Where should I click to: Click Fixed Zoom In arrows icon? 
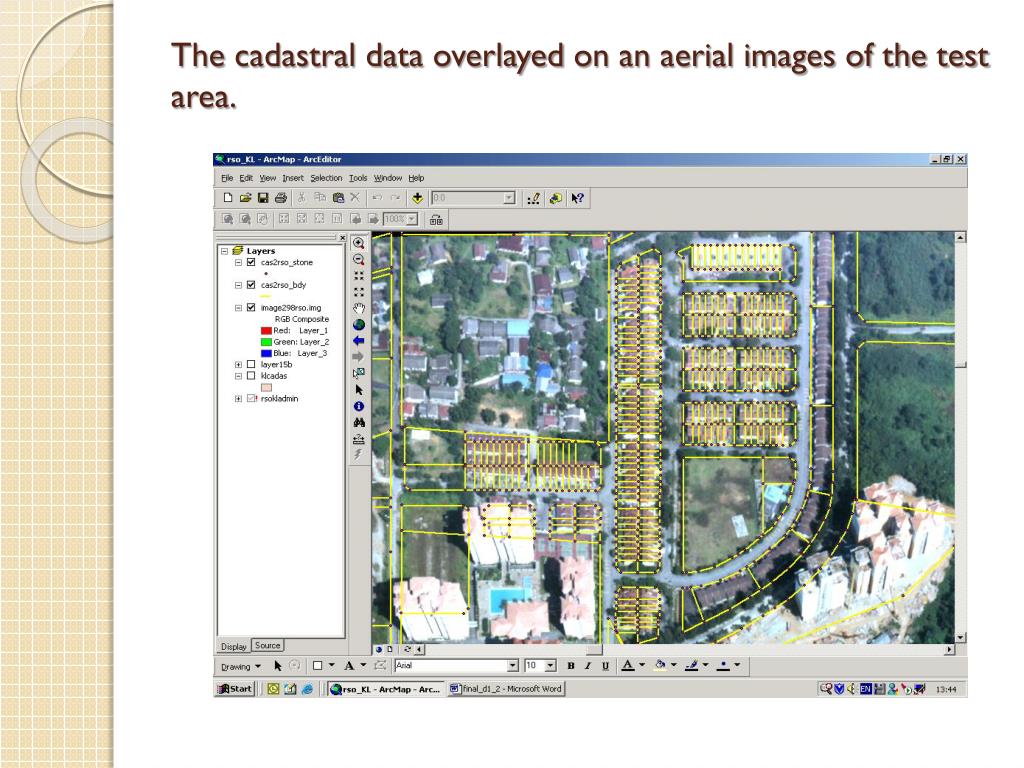(x=359, y=276)
